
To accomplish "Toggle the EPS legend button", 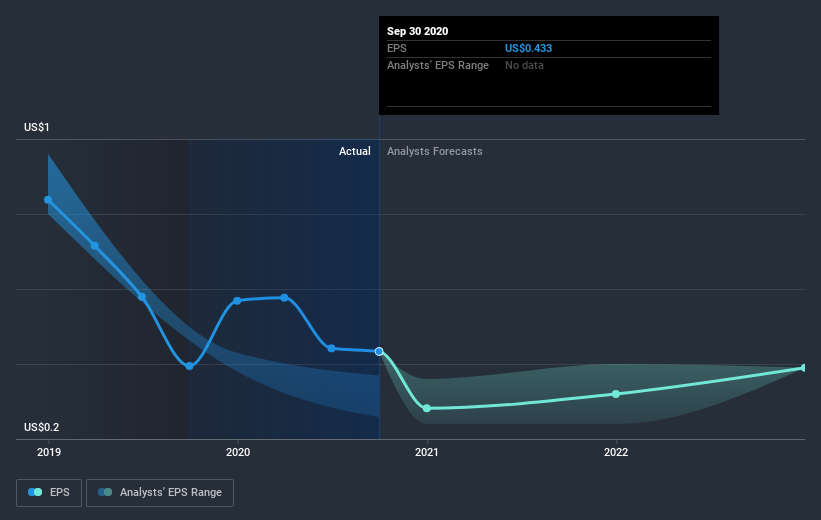I will point(49,493).
